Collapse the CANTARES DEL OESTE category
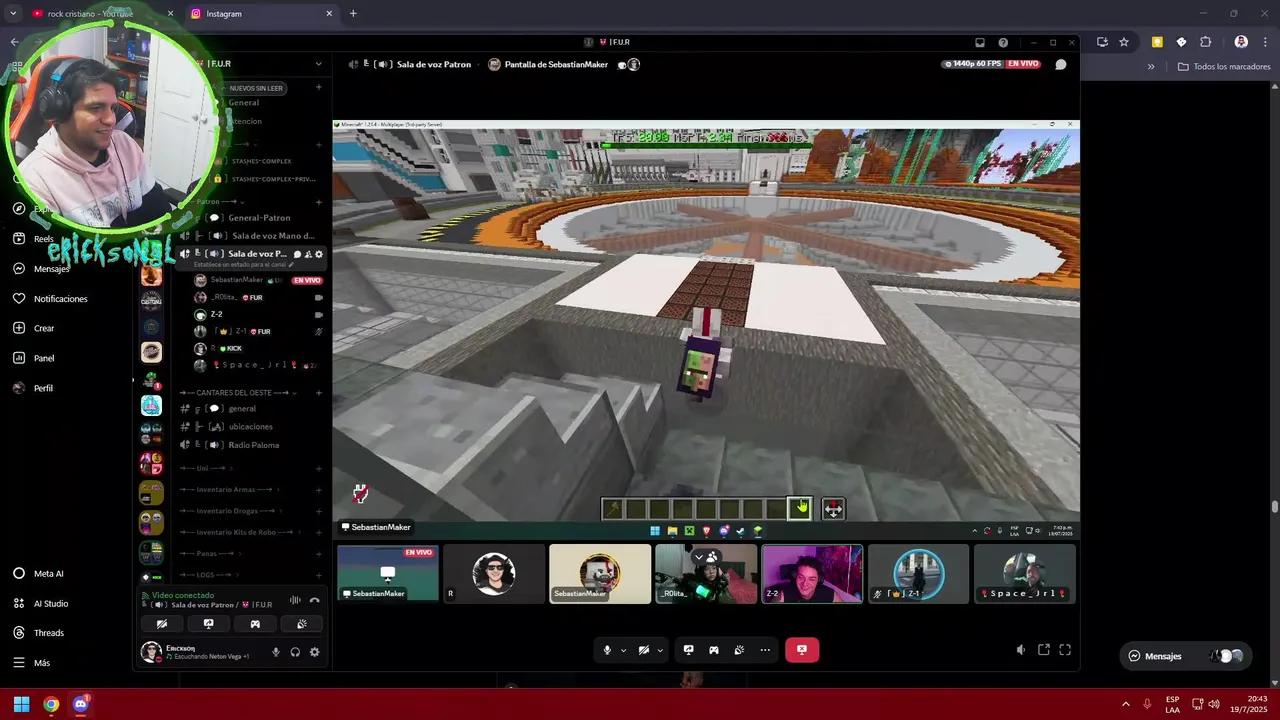The width and height of the screenshot is (1280, 720). [x=240, y=393]
